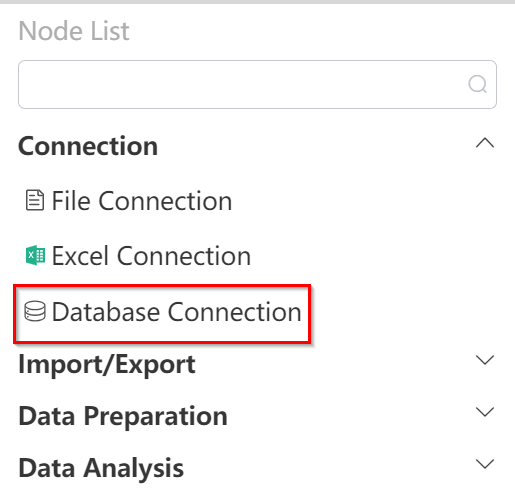Click the green Excel spreadsheet icon
The image size is (515, 498).
tap(35, 255)
